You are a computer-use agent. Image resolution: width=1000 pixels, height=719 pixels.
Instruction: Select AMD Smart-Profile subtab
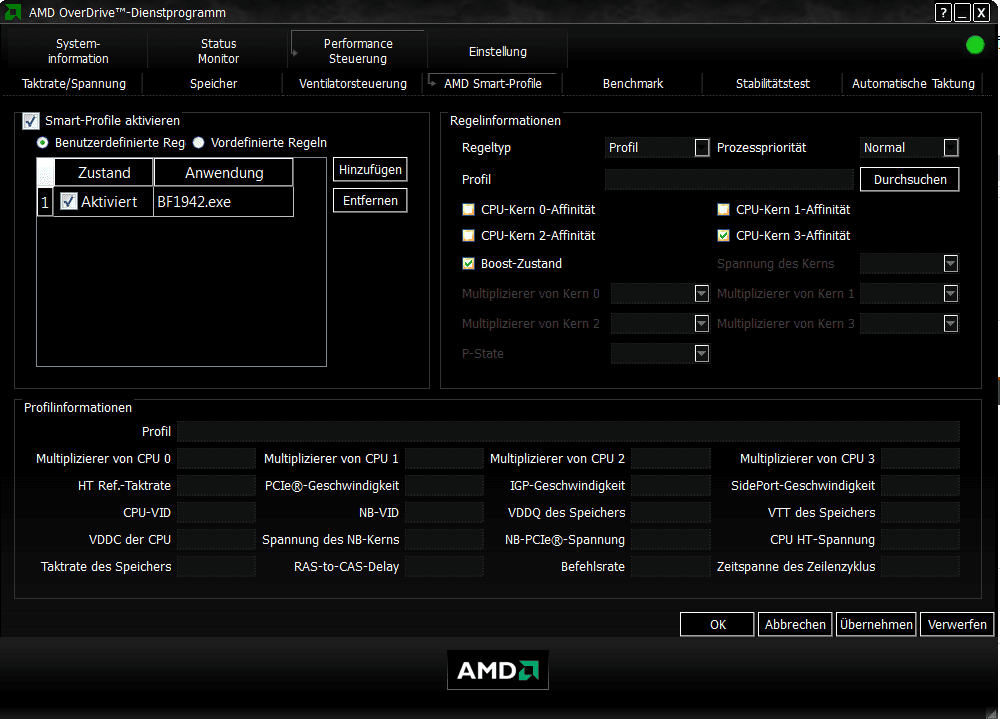(x=492, y=84)
